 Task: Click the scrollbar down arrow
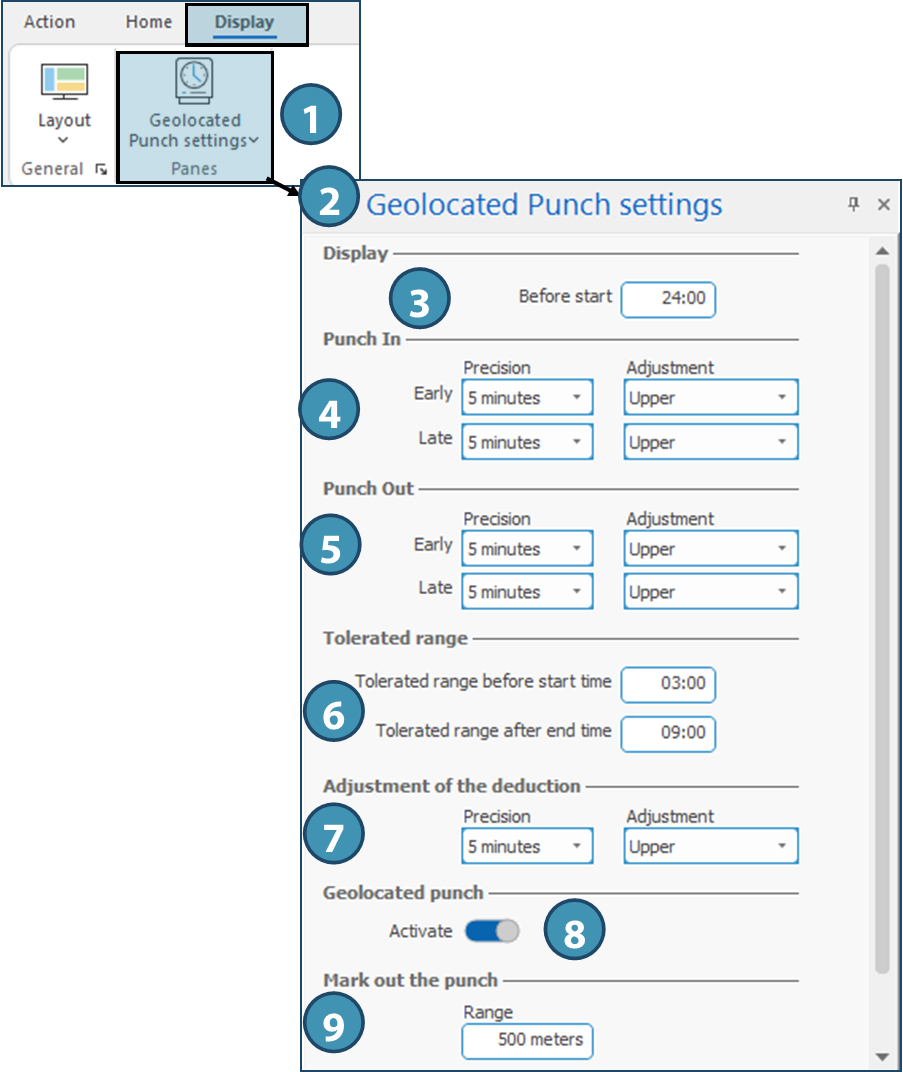click(882, 1057)
